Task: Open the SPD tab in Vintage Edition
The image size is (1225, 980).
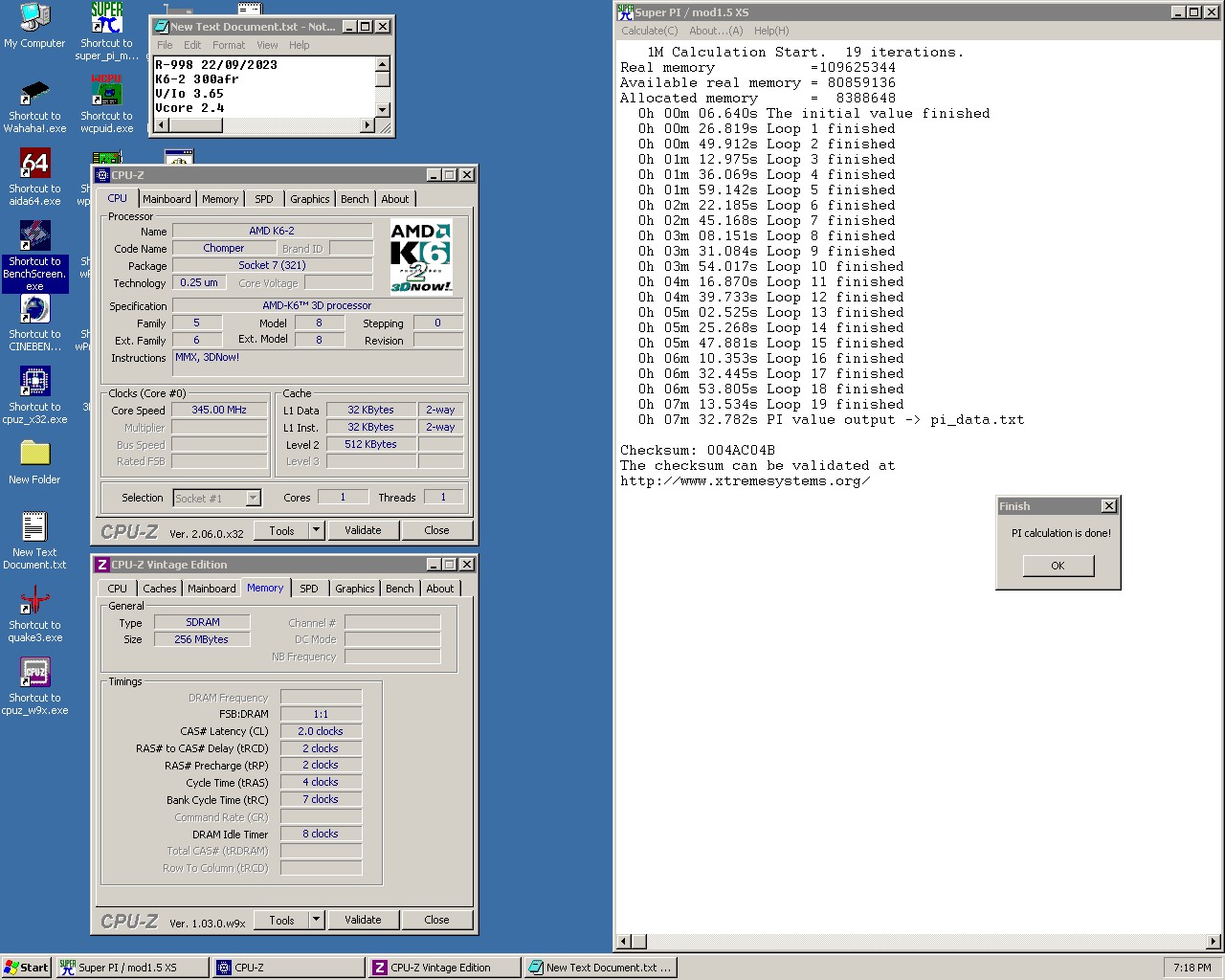Action: (309, 589)
